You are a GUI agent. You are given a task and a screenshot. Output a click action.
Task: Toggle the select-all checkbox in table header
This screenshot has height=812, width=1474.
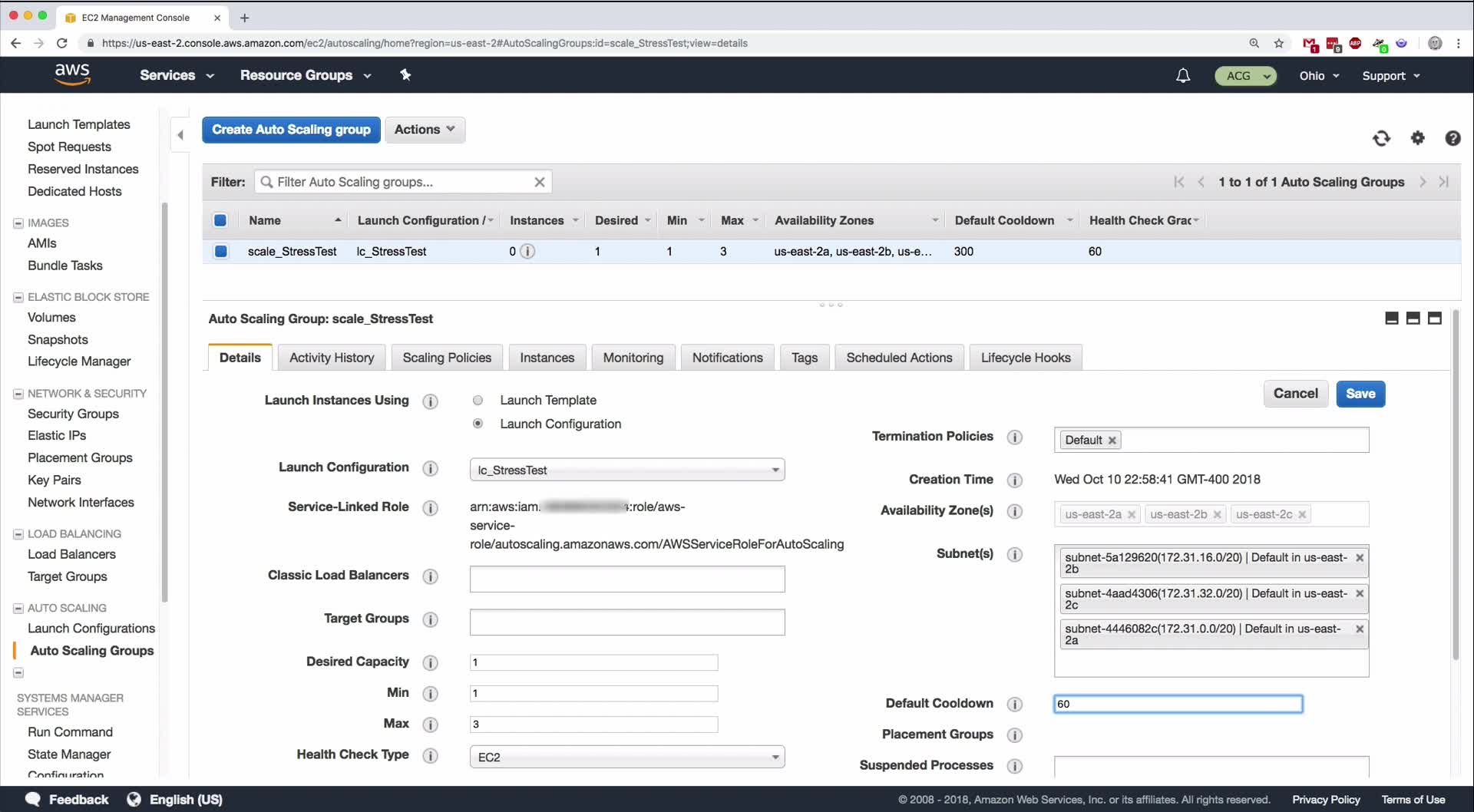(220, 220)
